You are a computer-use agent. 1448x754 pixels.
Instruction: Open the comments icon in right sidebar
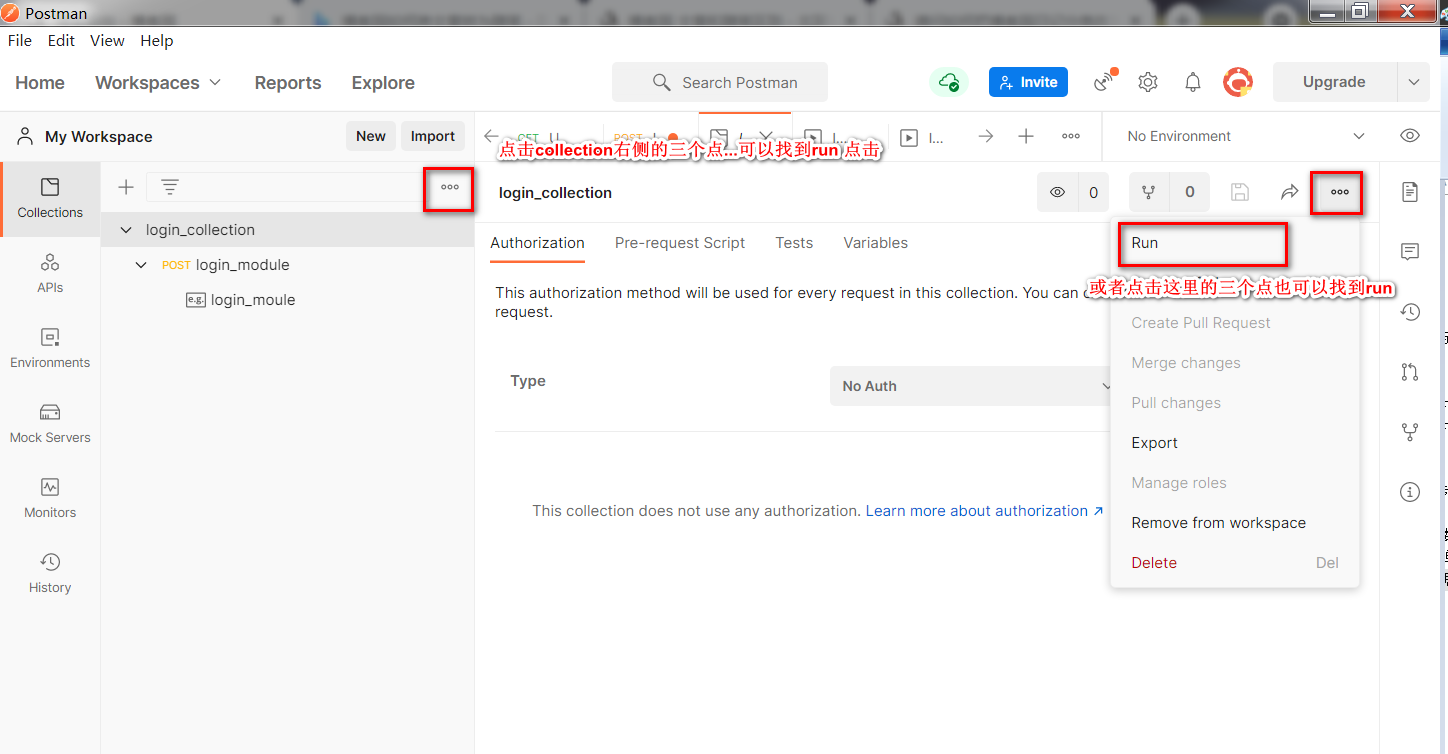click(1410, 252)
